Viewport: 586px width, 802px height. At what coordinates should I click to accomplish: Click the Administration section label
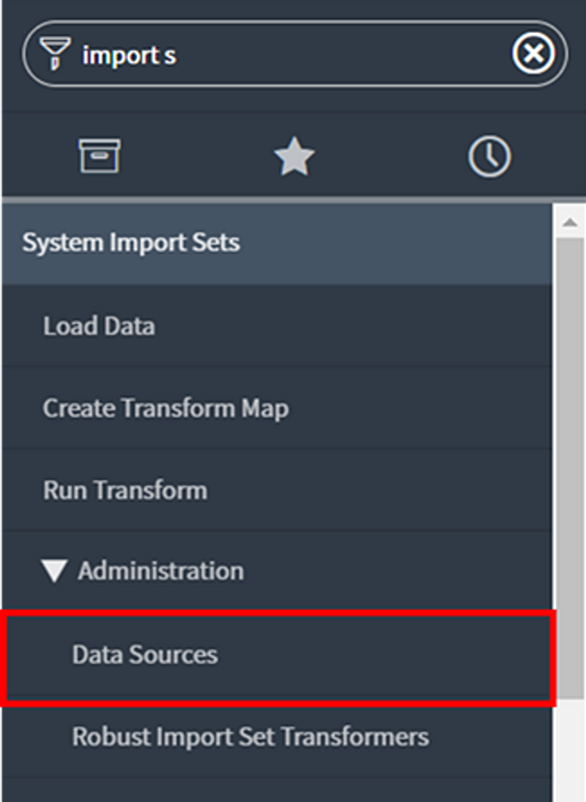click(161, 571)
